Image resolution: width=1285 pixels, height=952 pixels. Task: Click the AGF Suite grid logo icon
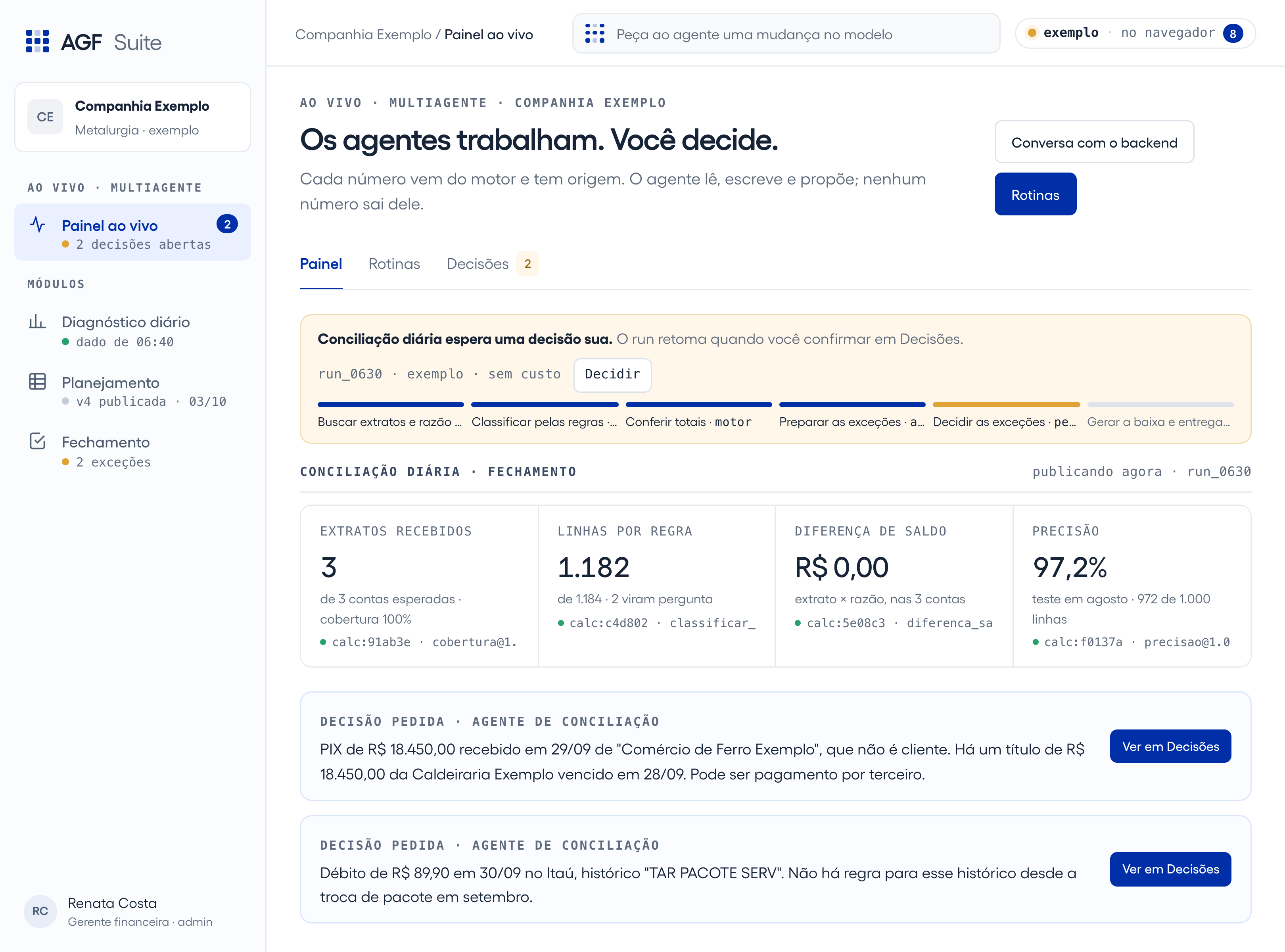point(37,42)
